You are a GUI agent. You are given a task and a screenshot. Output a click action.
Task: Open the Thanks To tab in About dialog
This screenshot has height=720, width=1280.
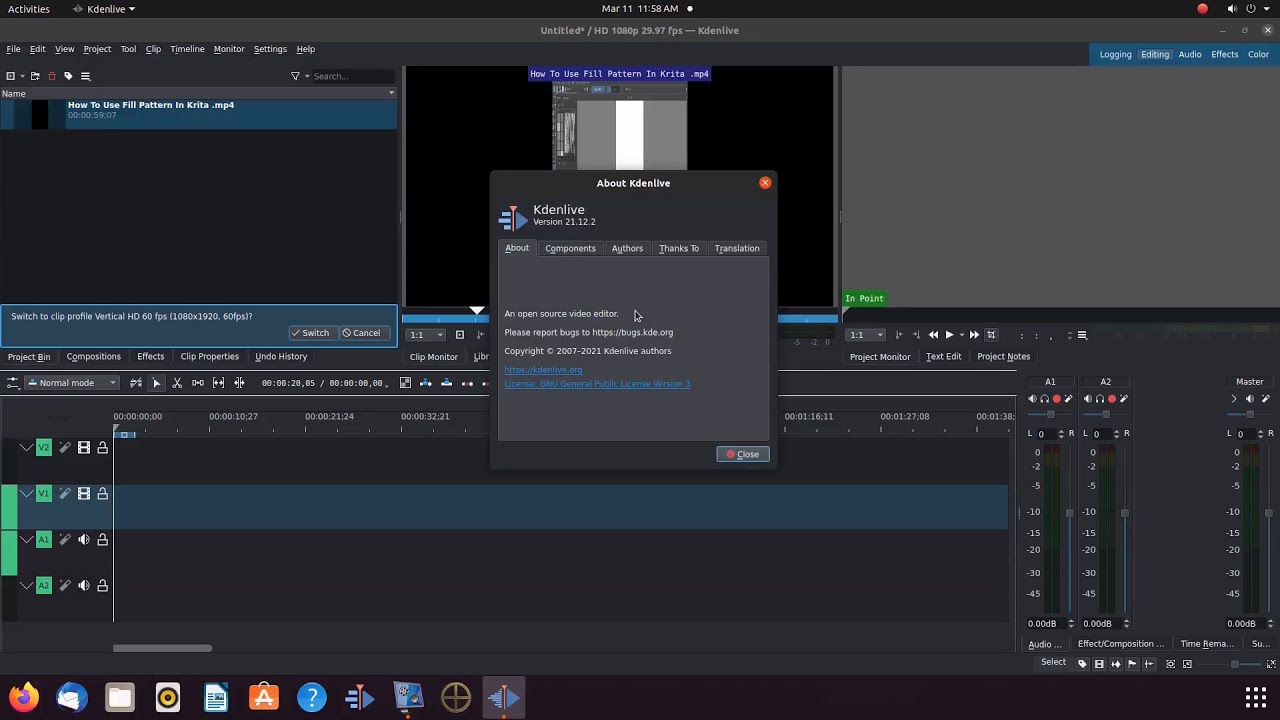click(679, 248)
